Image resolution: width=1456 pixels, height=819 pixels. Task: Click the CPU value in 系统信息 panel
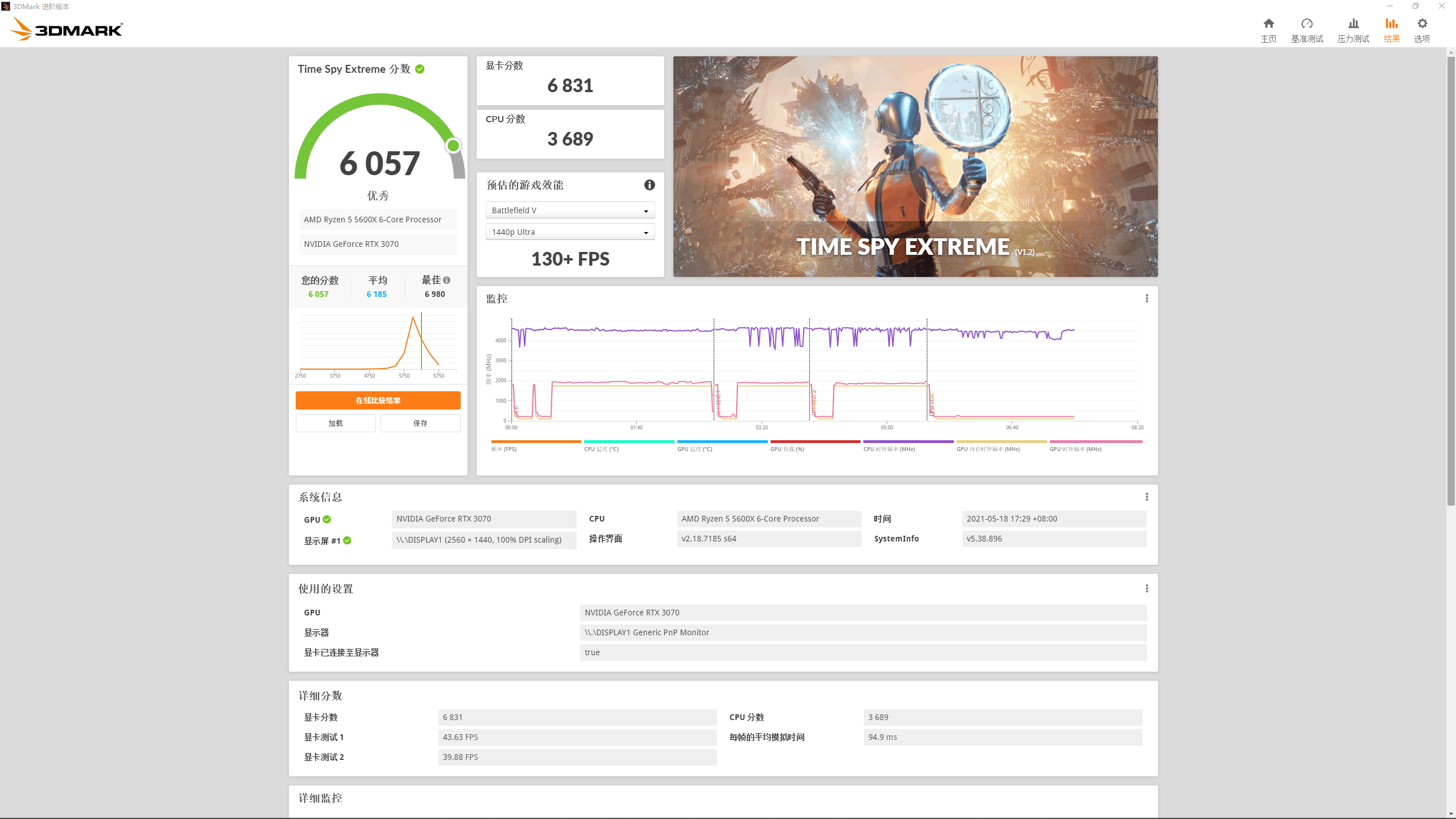click(769, 519)
